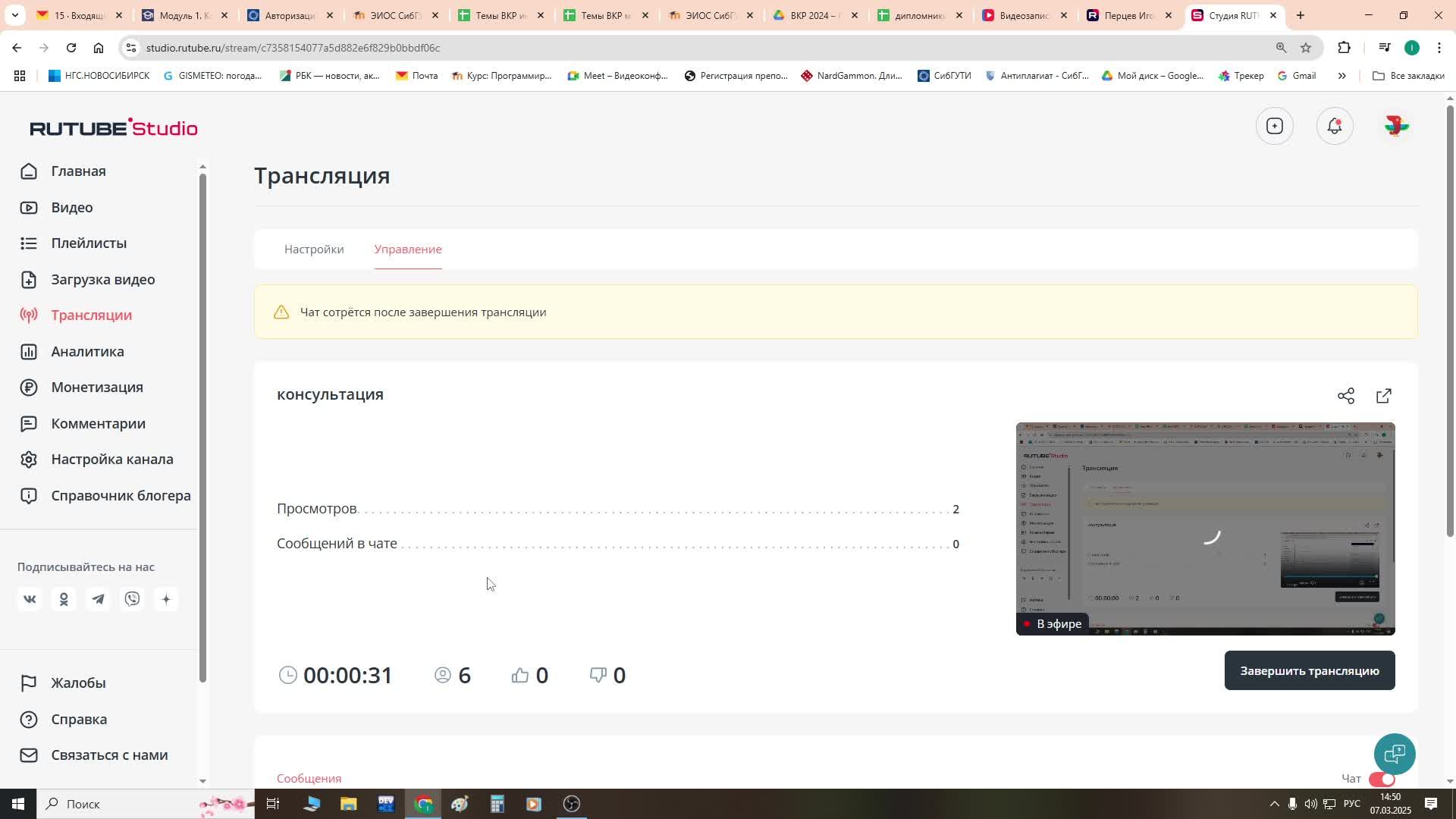Expand the hidden bookmarks overflow chevron
This screenshot has width=1456, height=819.
[1341, 76]
